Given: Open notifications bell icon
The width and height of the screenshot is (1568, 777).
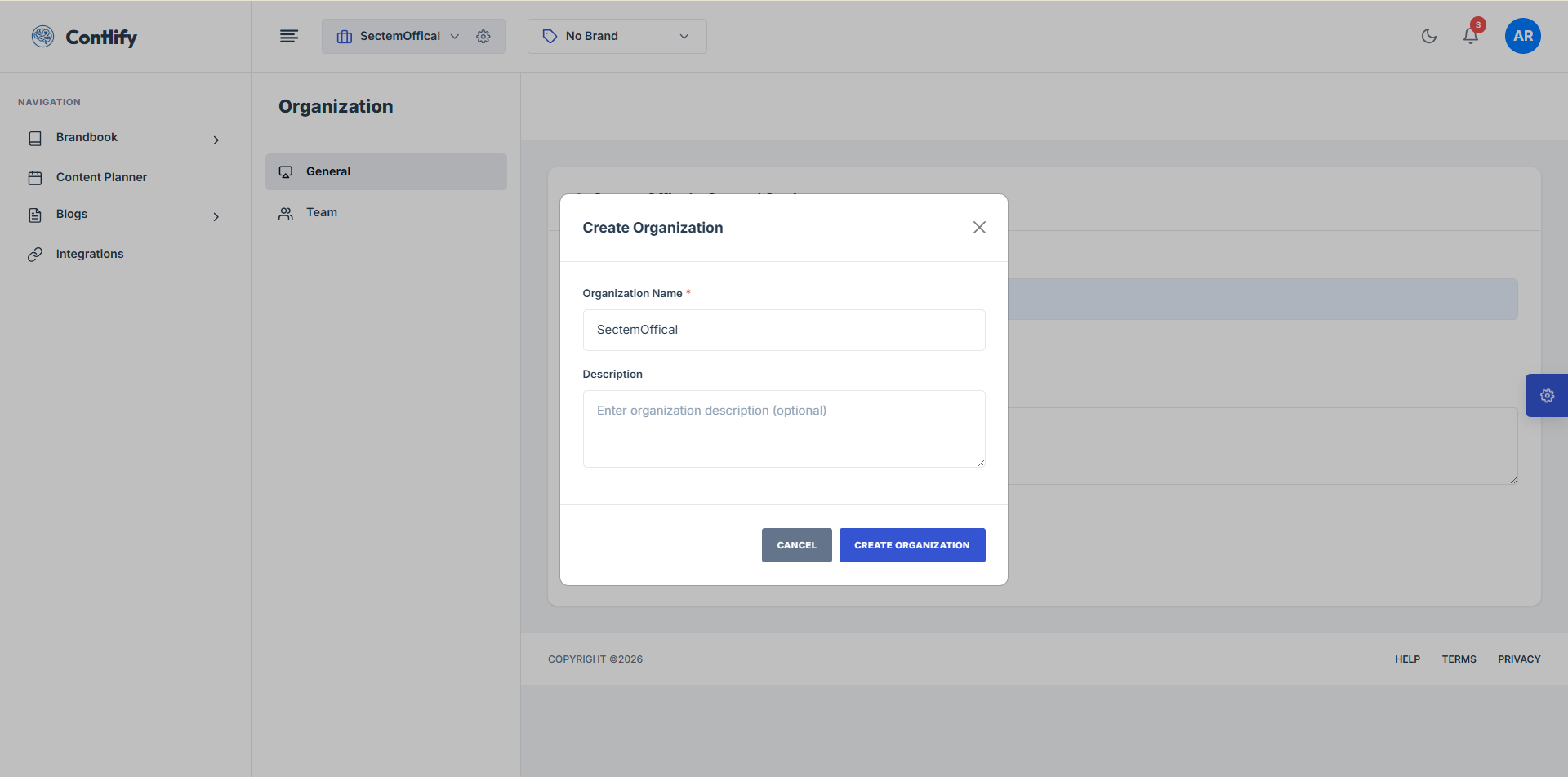Looking at the screenshot, I should point(1470,36).
